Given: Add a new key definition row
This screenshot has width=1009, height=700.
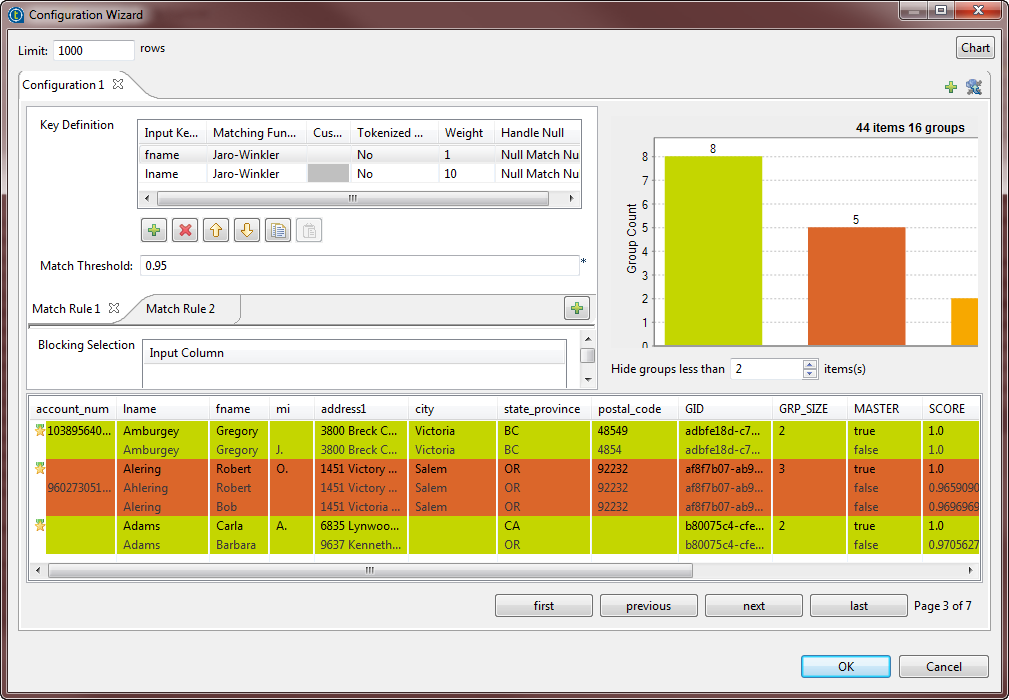Looking at the screenshot, I should tap(154, 231).
